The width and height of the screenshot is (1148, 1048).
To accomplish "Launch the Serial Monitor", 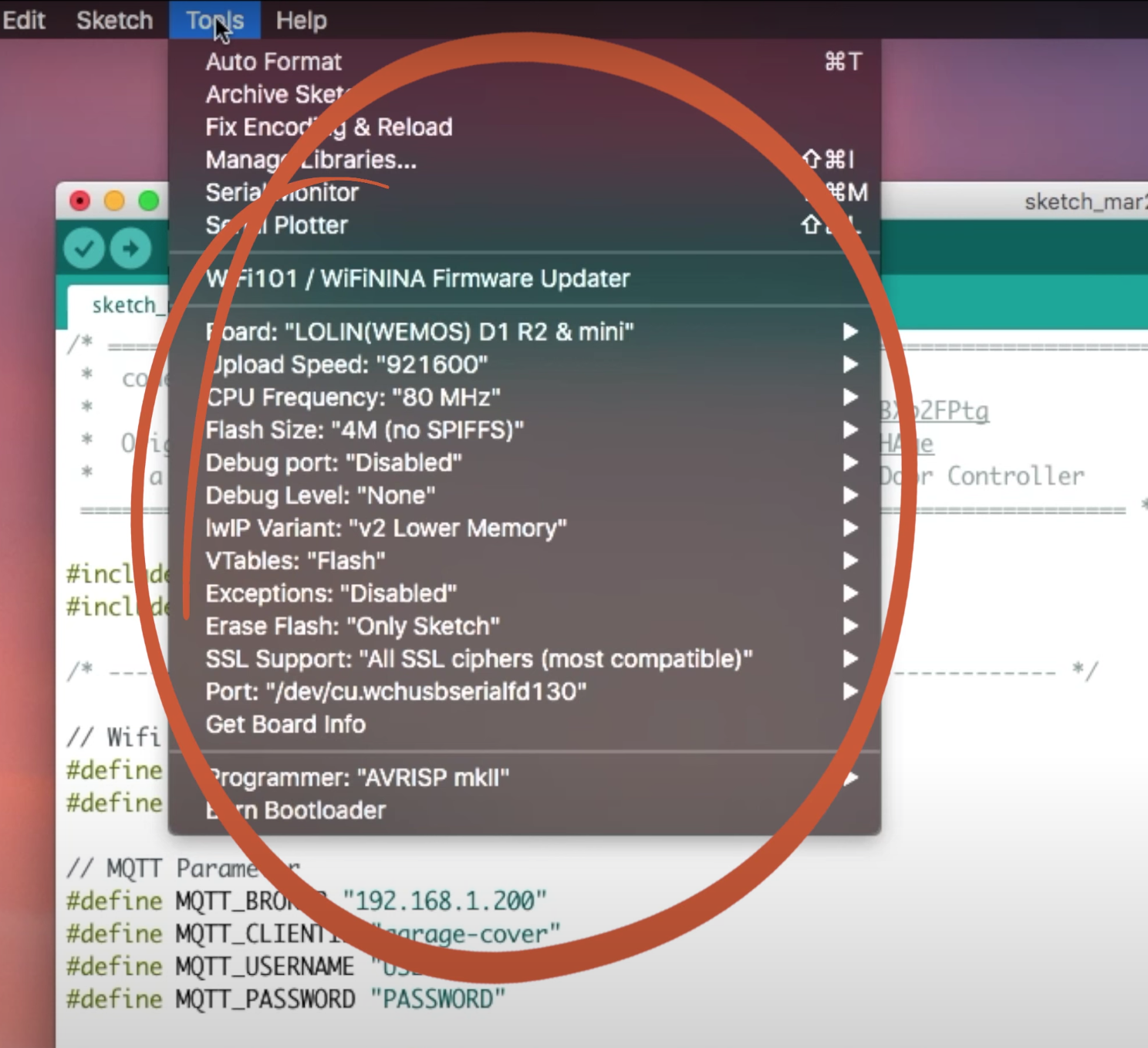I will coord(525,192).
